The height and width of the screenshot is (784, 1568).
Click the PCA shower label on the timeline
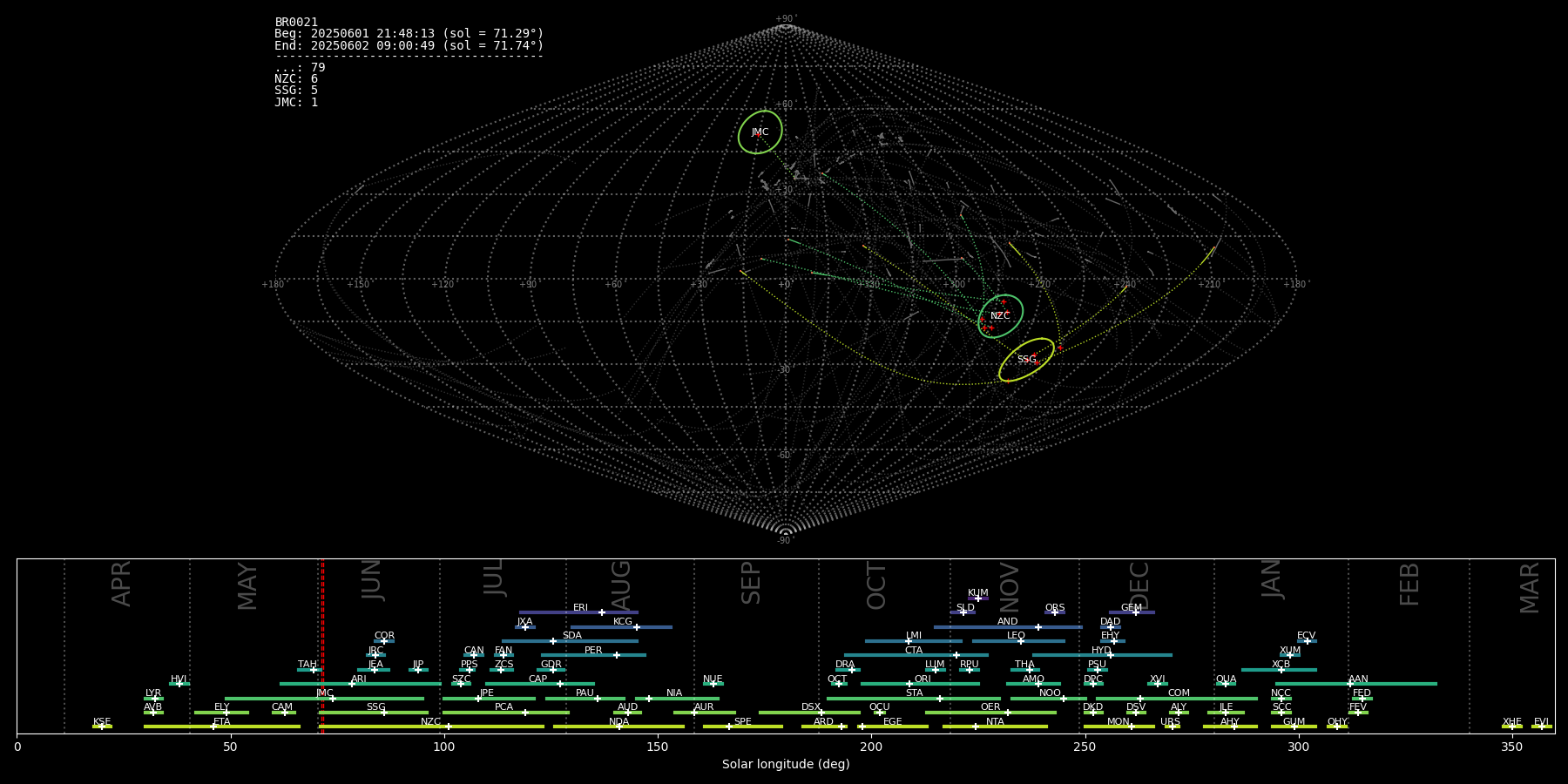click(504, 707)
